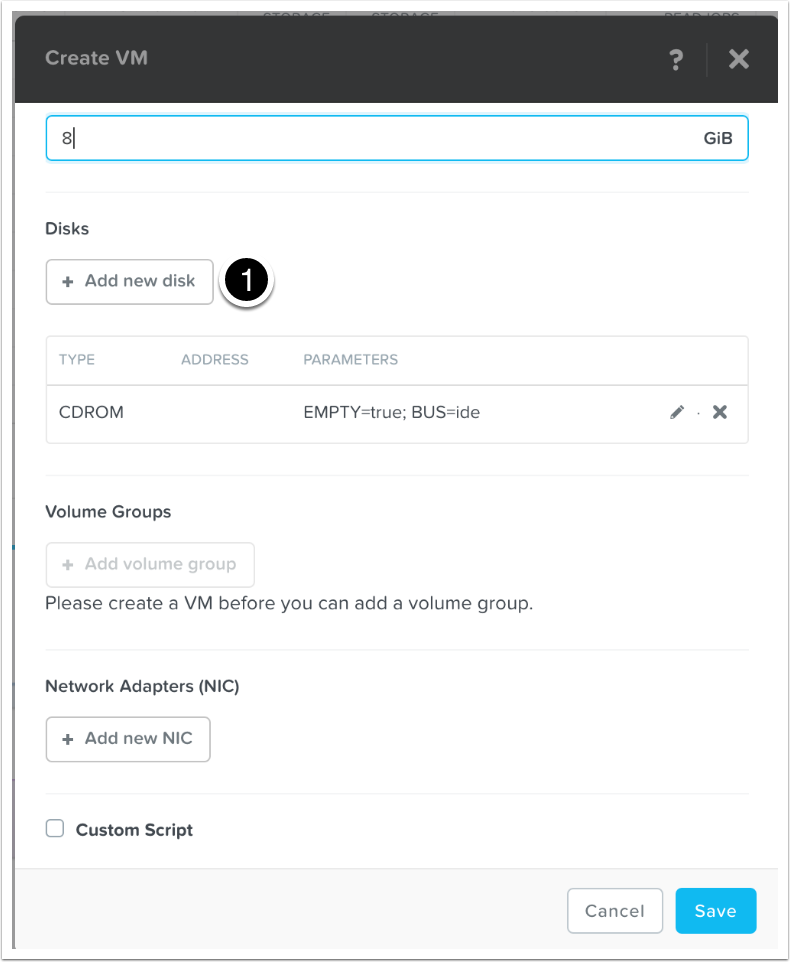This screenshot has width=790, height=962.
Task: Click the plus icon on Add new NIC
Action: 68,739
